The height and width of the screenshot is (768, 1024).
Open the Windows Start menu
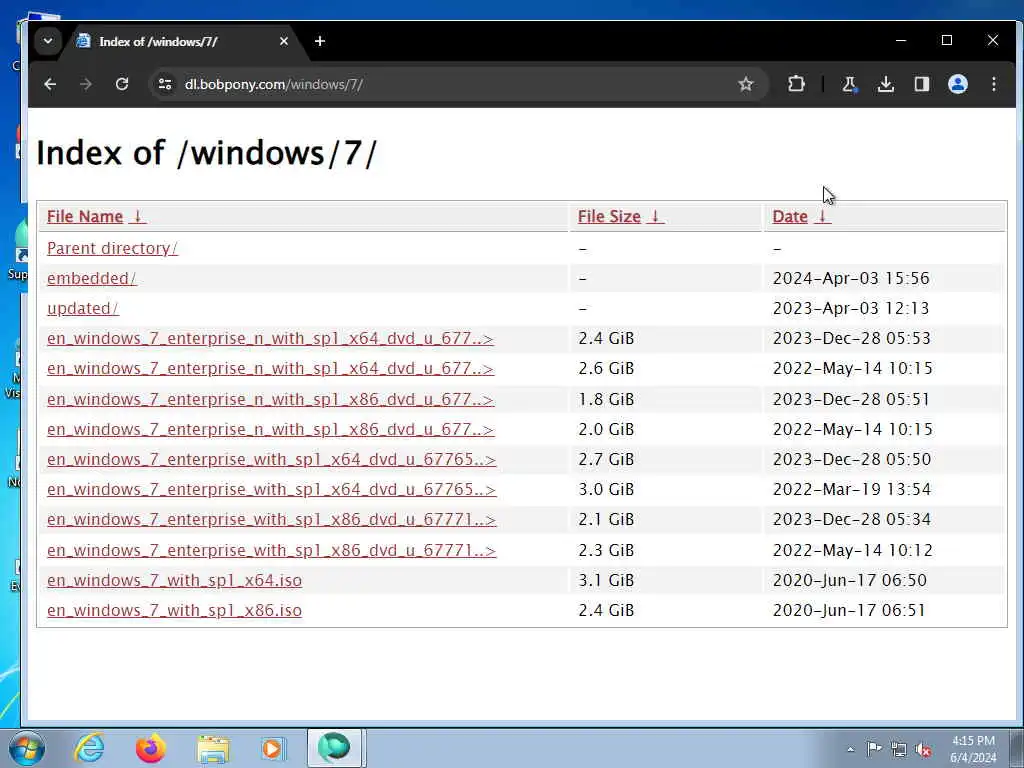pyautogui.click(x=27, y=748)
